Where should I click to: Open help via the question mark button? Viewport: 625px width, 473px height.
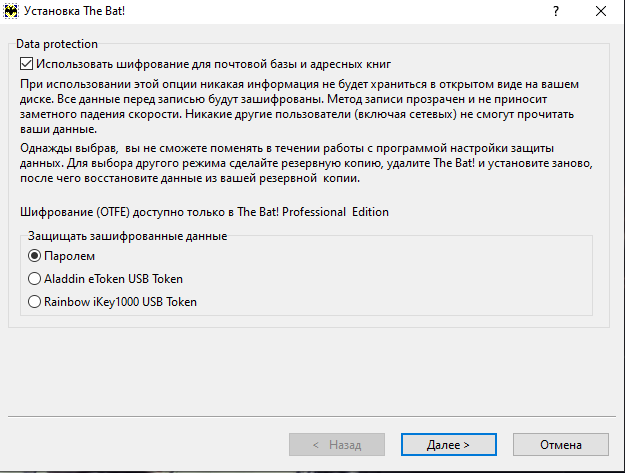point(556,11)
